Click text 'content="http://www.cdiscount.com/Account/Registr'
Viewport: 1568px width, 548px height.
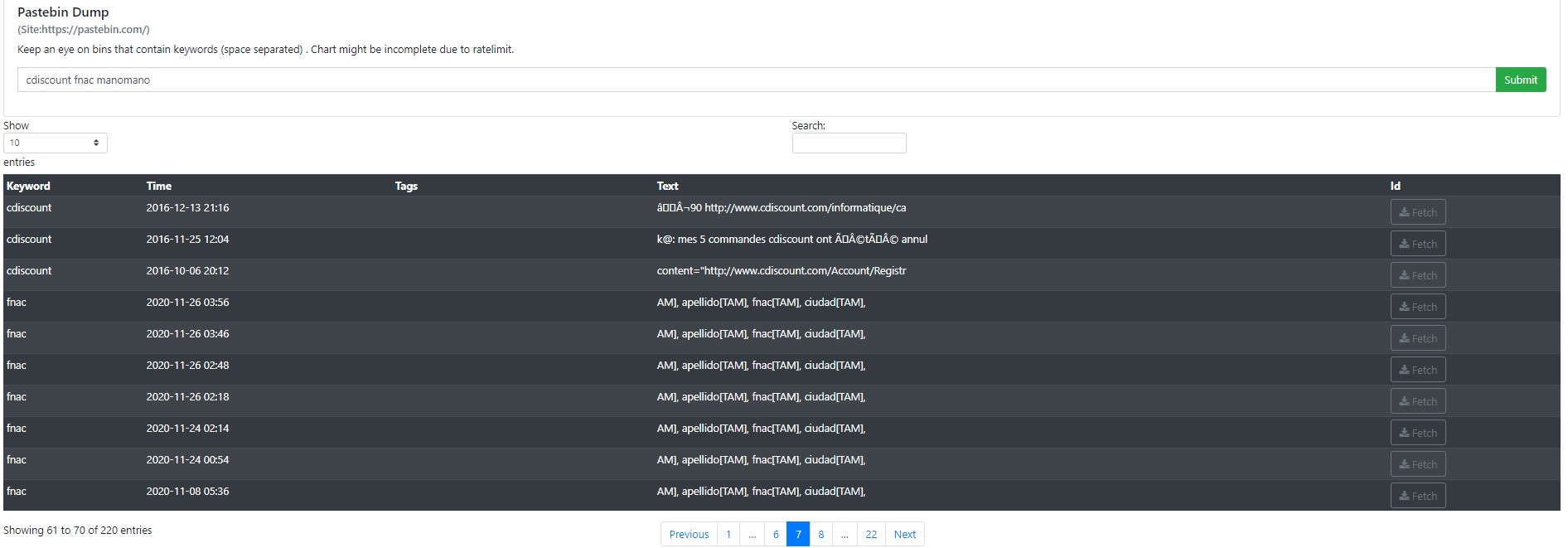point(782,270)
